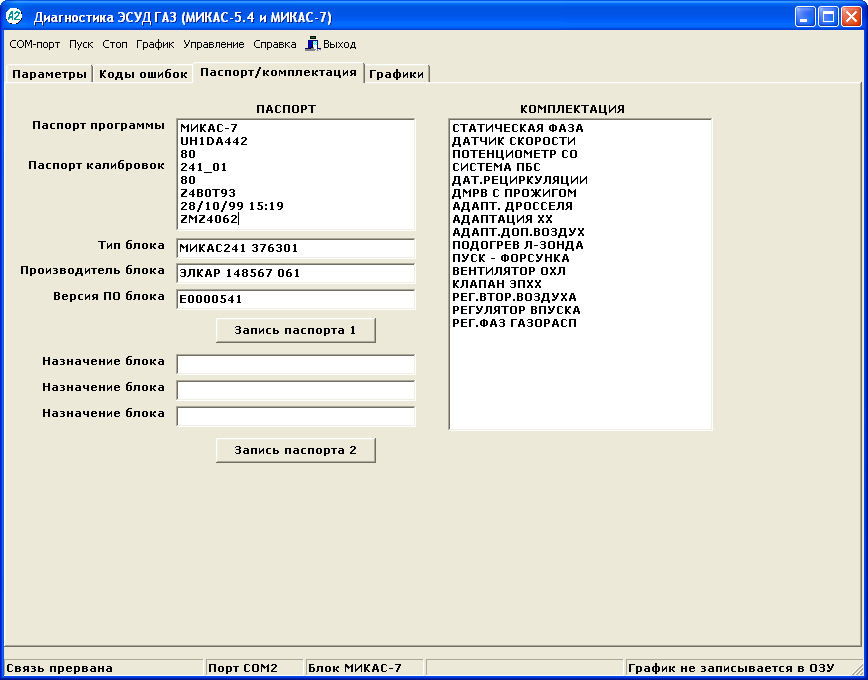This screenshot has height=680, width=868.
Task: Select ДАТ.РЕЦИРКУЛЯЦИИ in the equipment list
Action: point(520,180)
